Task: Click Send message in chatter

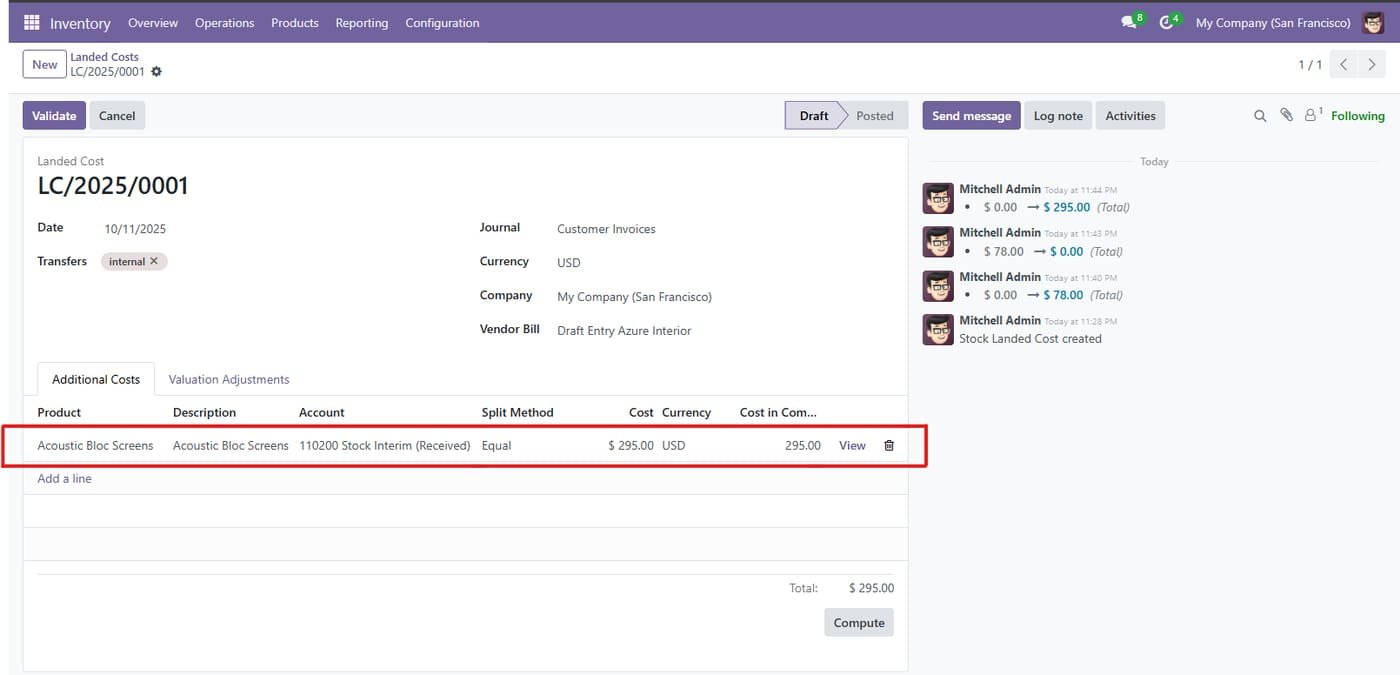Action: 972,116
